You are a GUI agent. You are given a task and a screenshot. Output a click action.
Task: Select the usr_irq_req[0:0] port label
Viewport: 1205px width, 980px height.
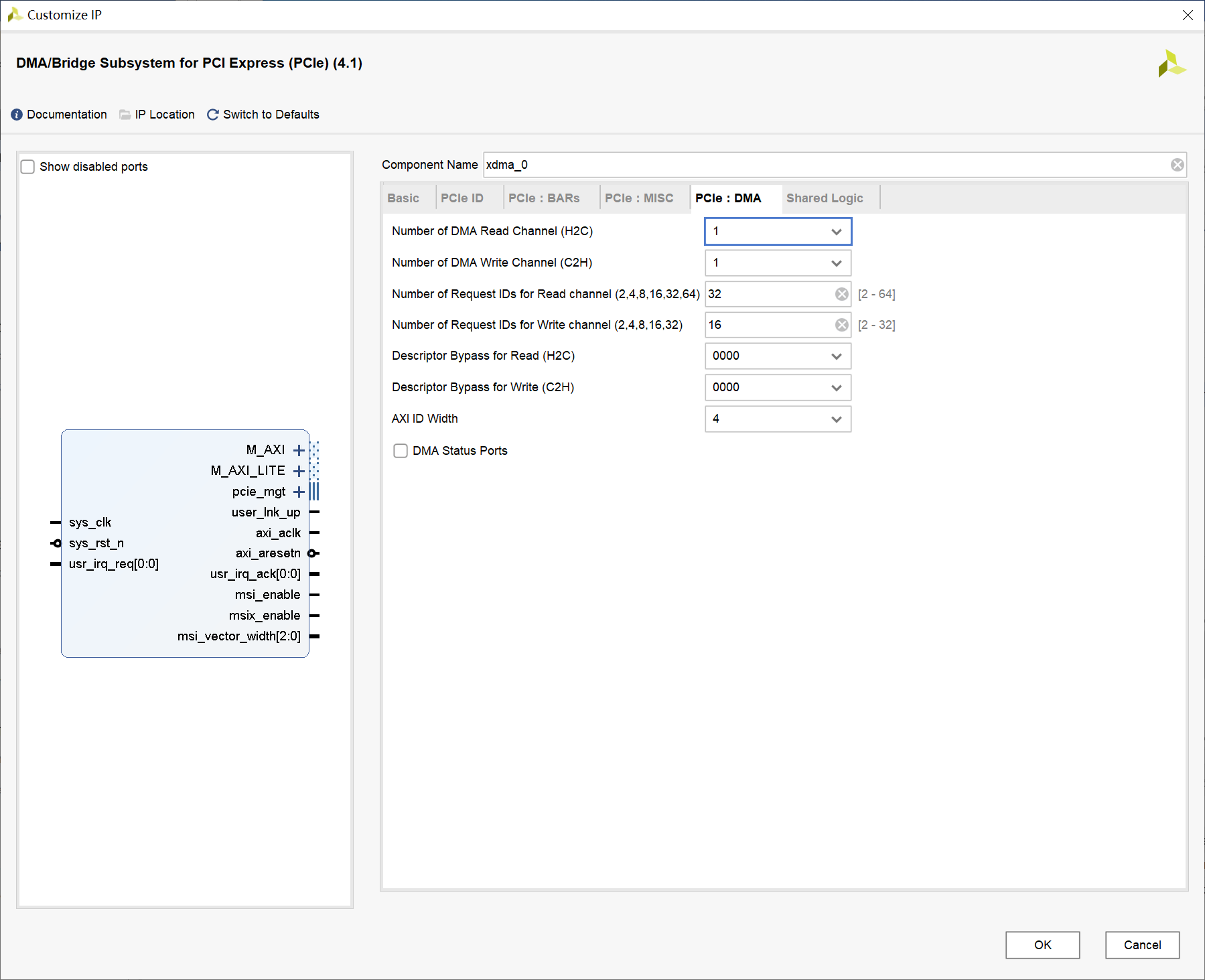click(x=114, y=564)
